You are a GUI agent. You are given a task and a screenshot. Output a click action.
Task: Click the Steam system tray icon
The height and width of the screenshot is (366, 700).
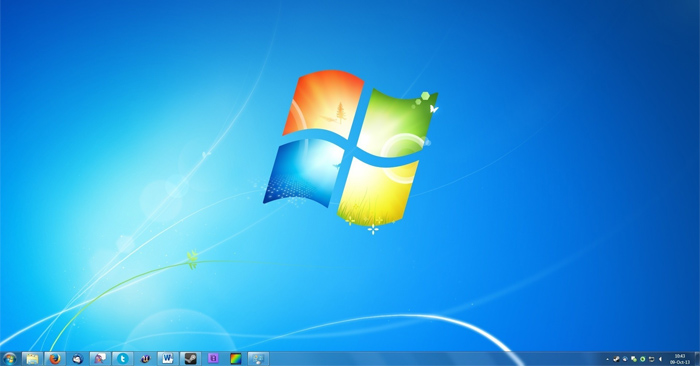tap(616, 359)
